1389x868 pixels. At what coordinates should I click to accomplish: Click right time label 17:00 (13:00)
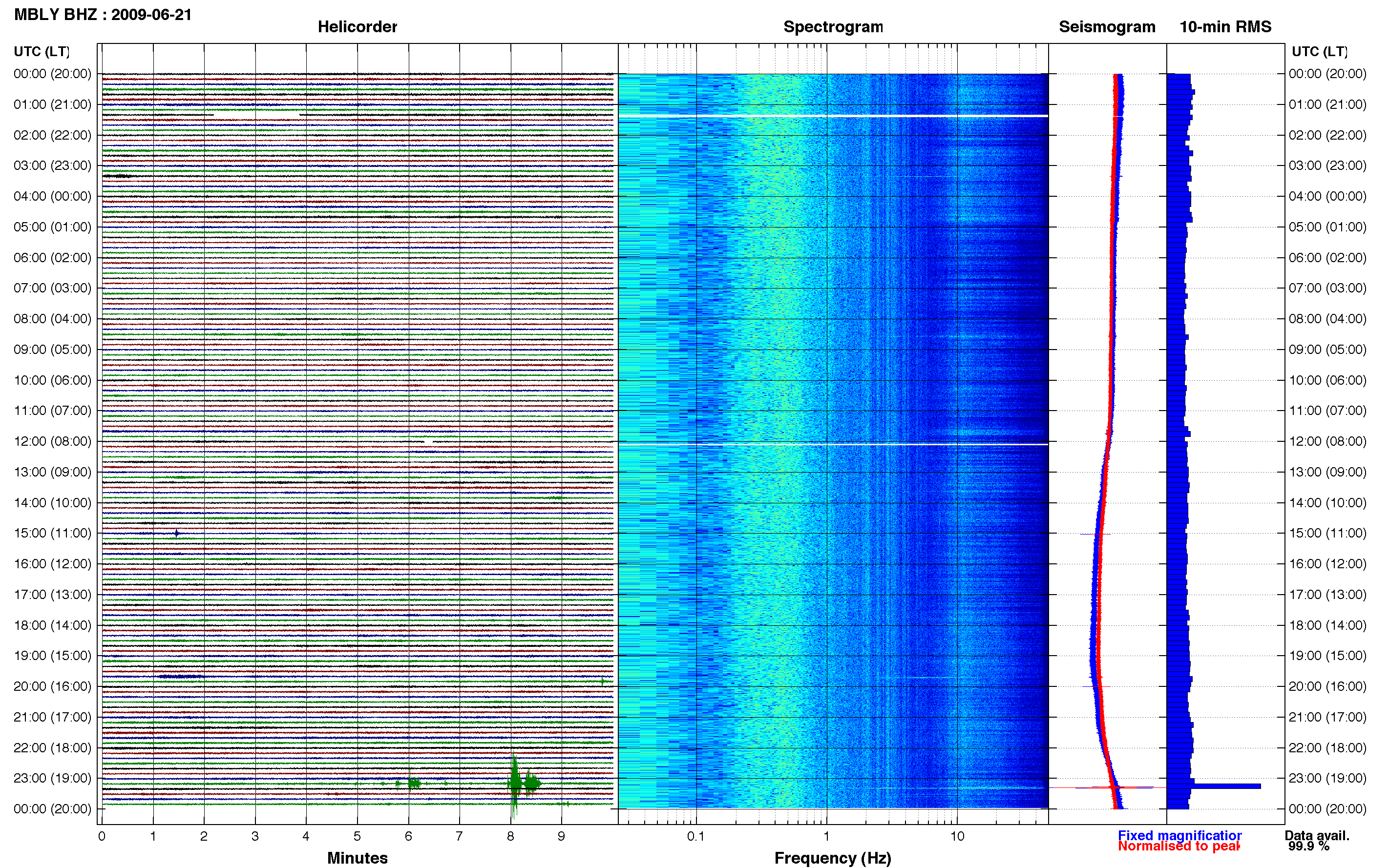click(x=1327, y=594)
